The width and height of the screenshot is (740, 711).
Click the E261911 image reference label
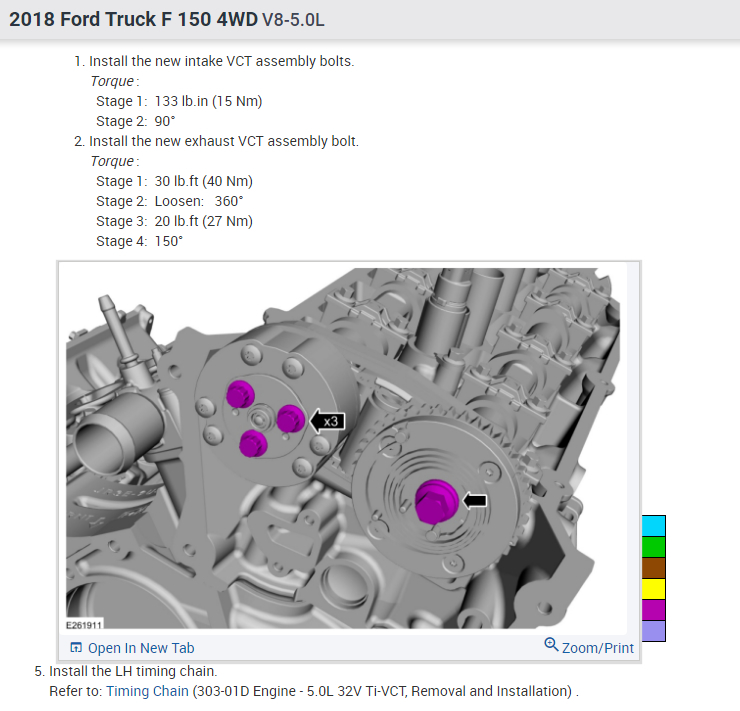[84, 625]
